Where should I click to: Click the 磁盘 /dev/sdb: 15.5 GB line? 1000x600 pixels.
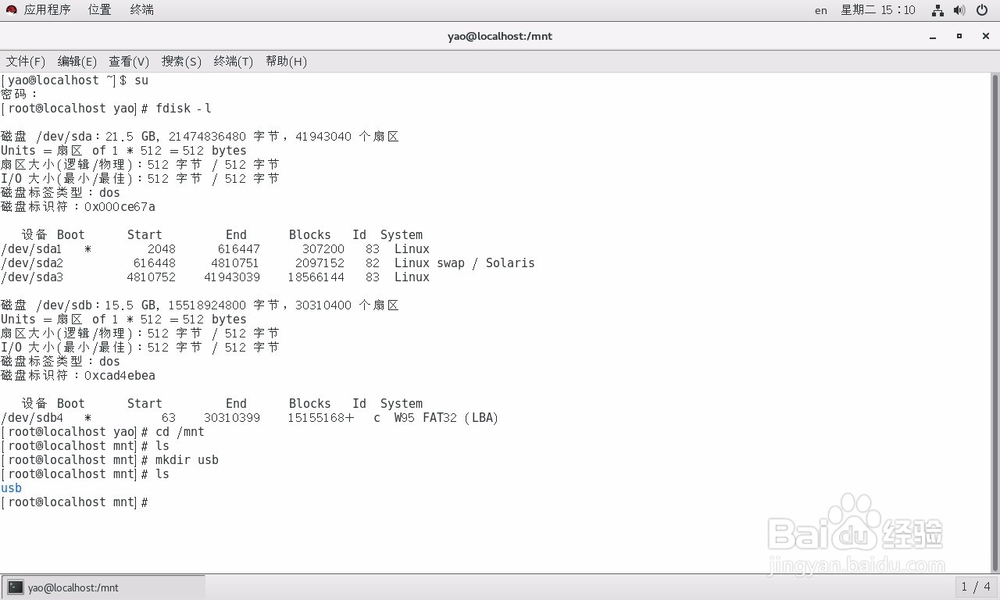pyautogui.click(x=200, y=305)
